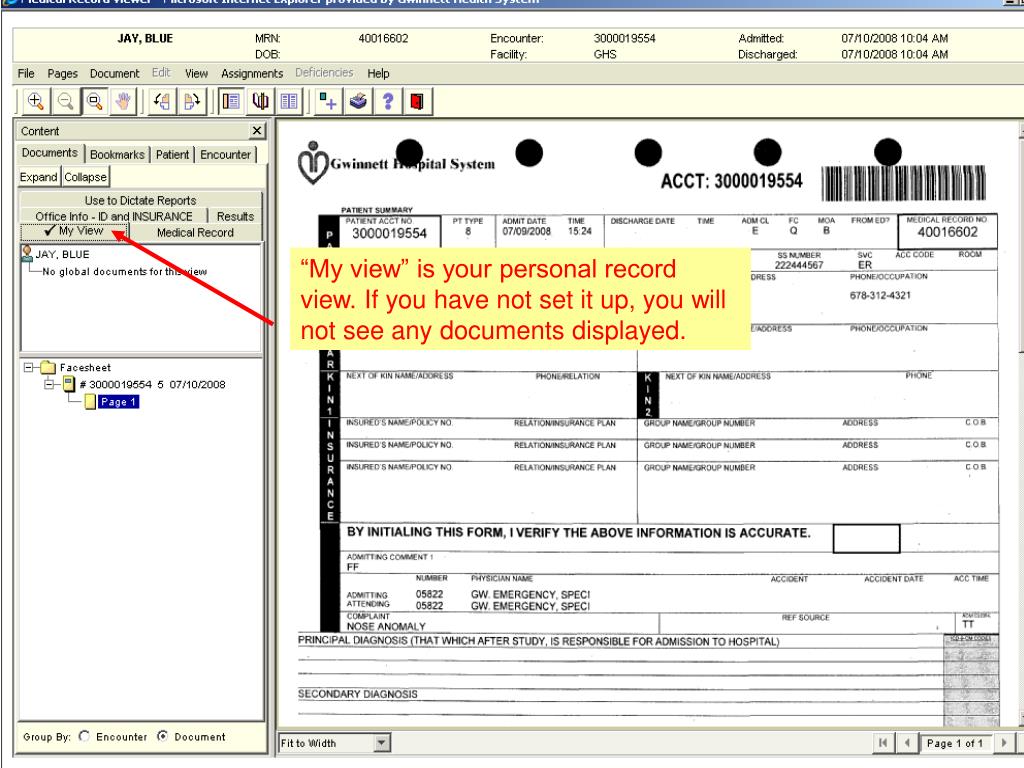Click the Page 1 of 1 field
This screenshot has height=768, width=1024.
point(954,743)
